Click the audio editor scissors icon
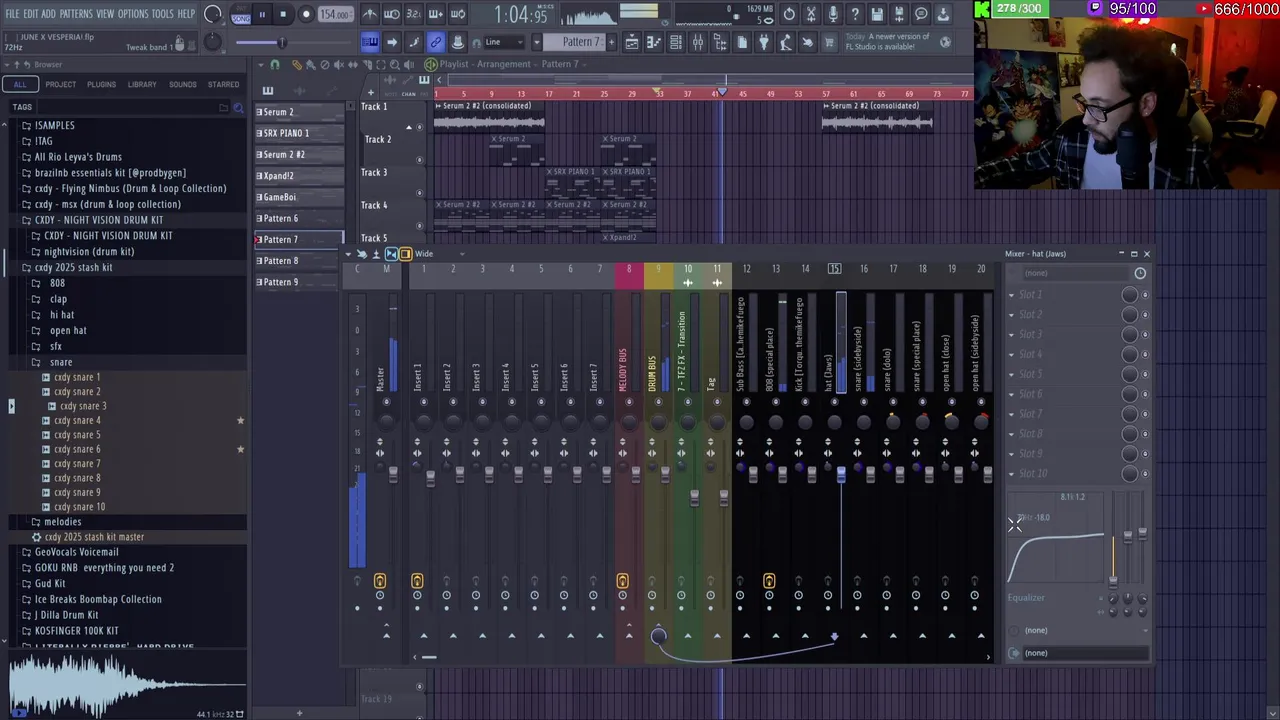This screenshot has width=1280, height=720. pyautogui.click(x=810, y=15)
